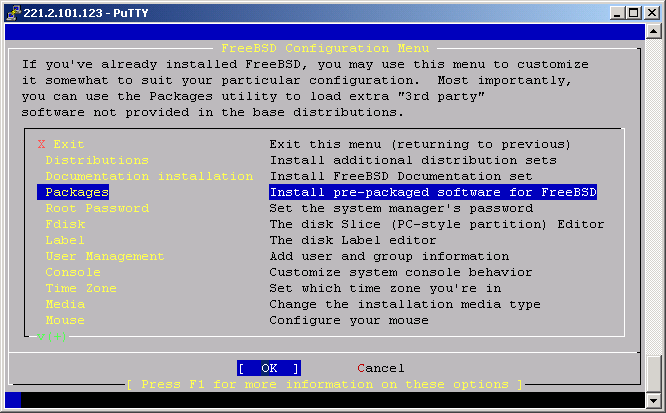The image size is (666, 413).
Task: Click text "Customize system console behavior"
Action: coord(401,272)
